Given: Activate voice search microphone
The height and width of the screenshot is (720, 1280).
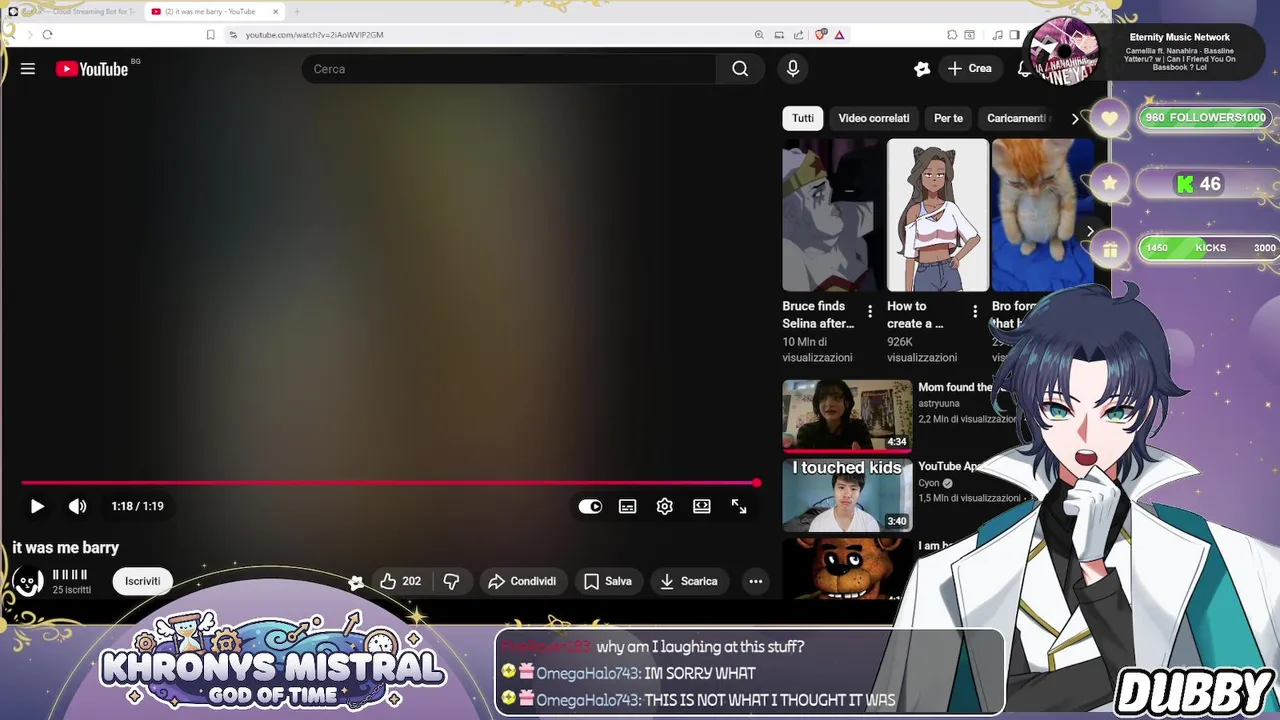Looking at the screenshot, I should click(x=793, y=69).
